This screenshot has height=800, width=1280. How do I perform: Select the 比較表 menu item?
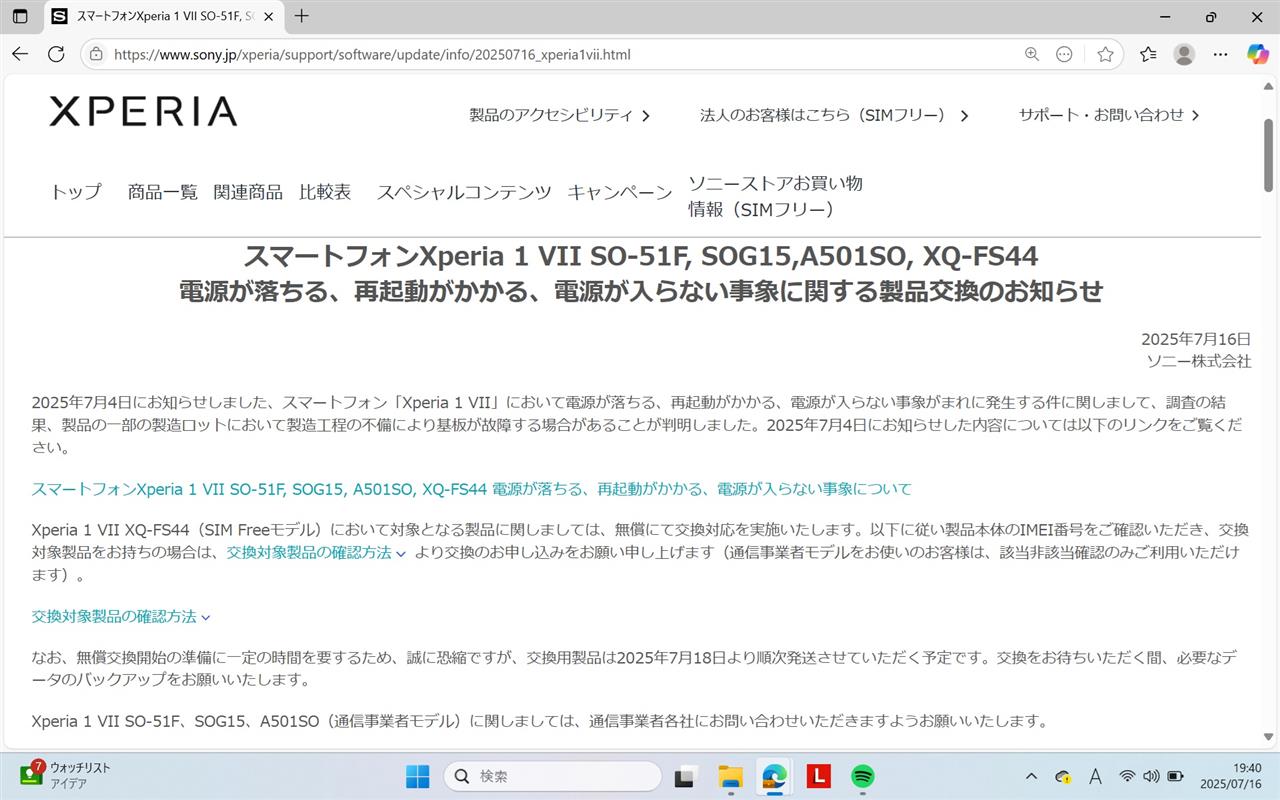(x=325, y=192)
